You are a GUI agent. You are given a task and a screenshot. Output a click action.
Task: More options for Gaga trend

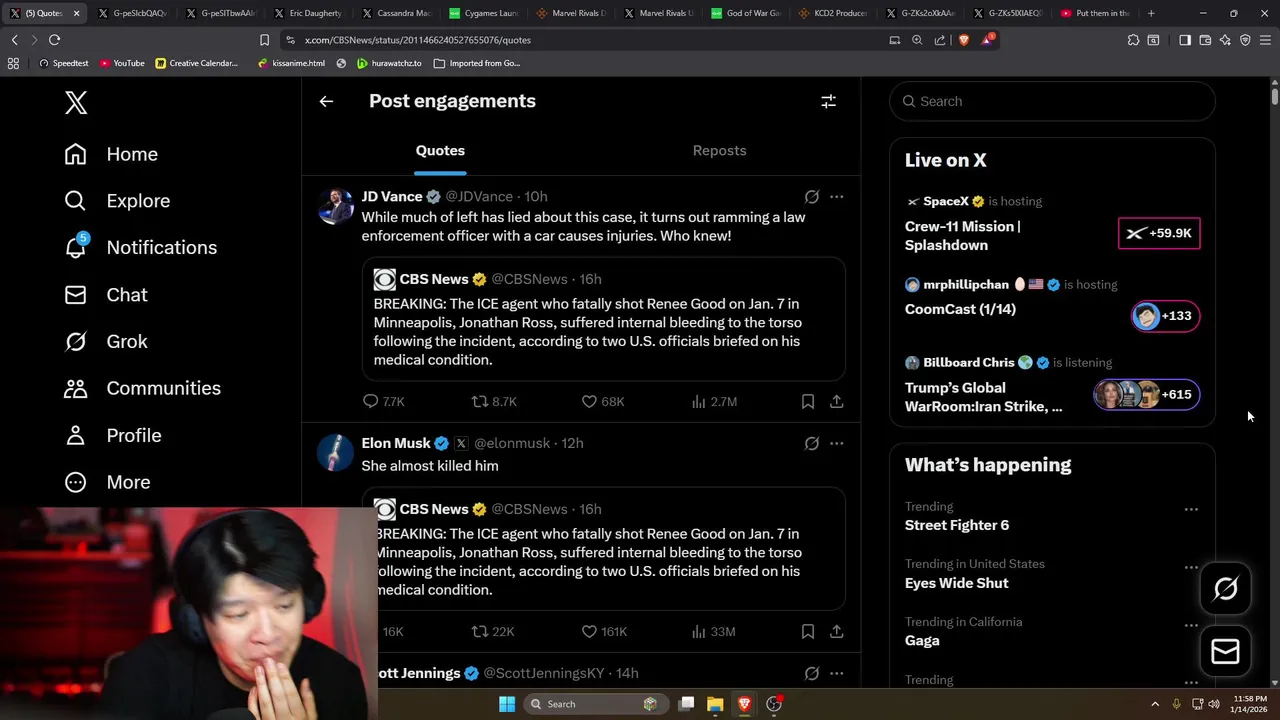point(1191,625)
